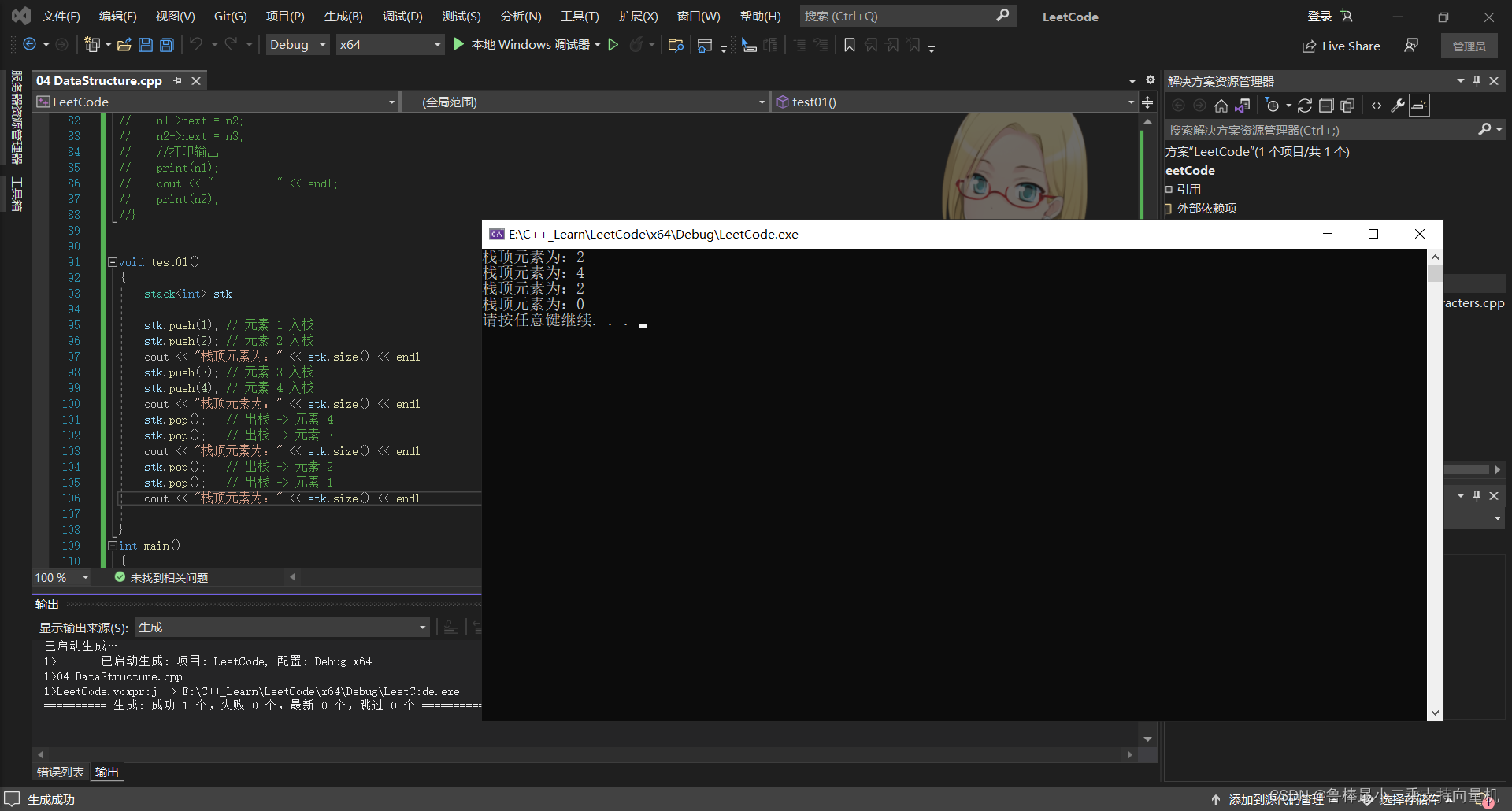Select the 引用 node in Solution Explorer
Viewport: 1512px width, 811px height.
click(1188, 189)
